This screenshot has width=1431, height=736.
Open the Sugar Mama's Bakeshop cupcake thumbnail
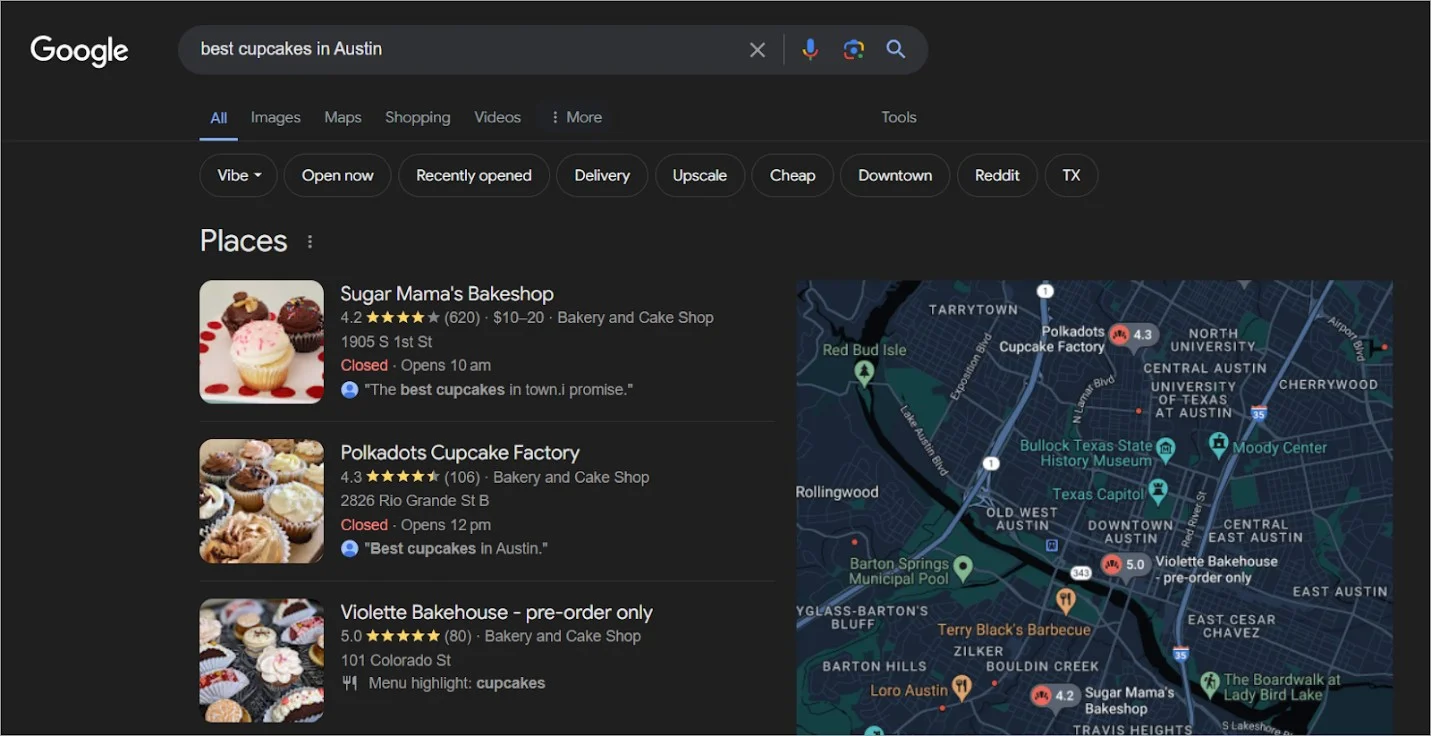[x=262, y=342]
